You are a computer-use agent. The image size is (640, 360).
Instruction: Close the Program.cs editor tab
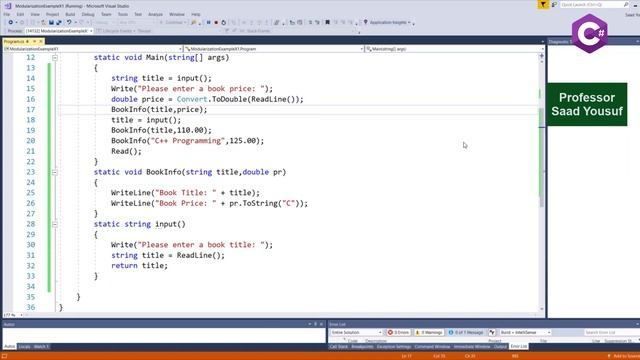pos(41,41)
